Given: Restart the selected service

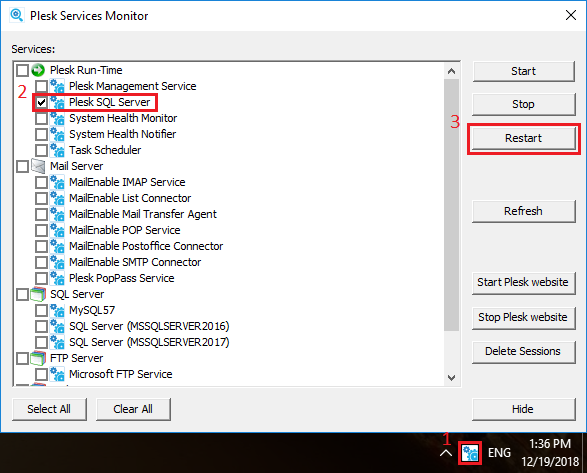Looking at the screenshot, I should coord(523,138).
